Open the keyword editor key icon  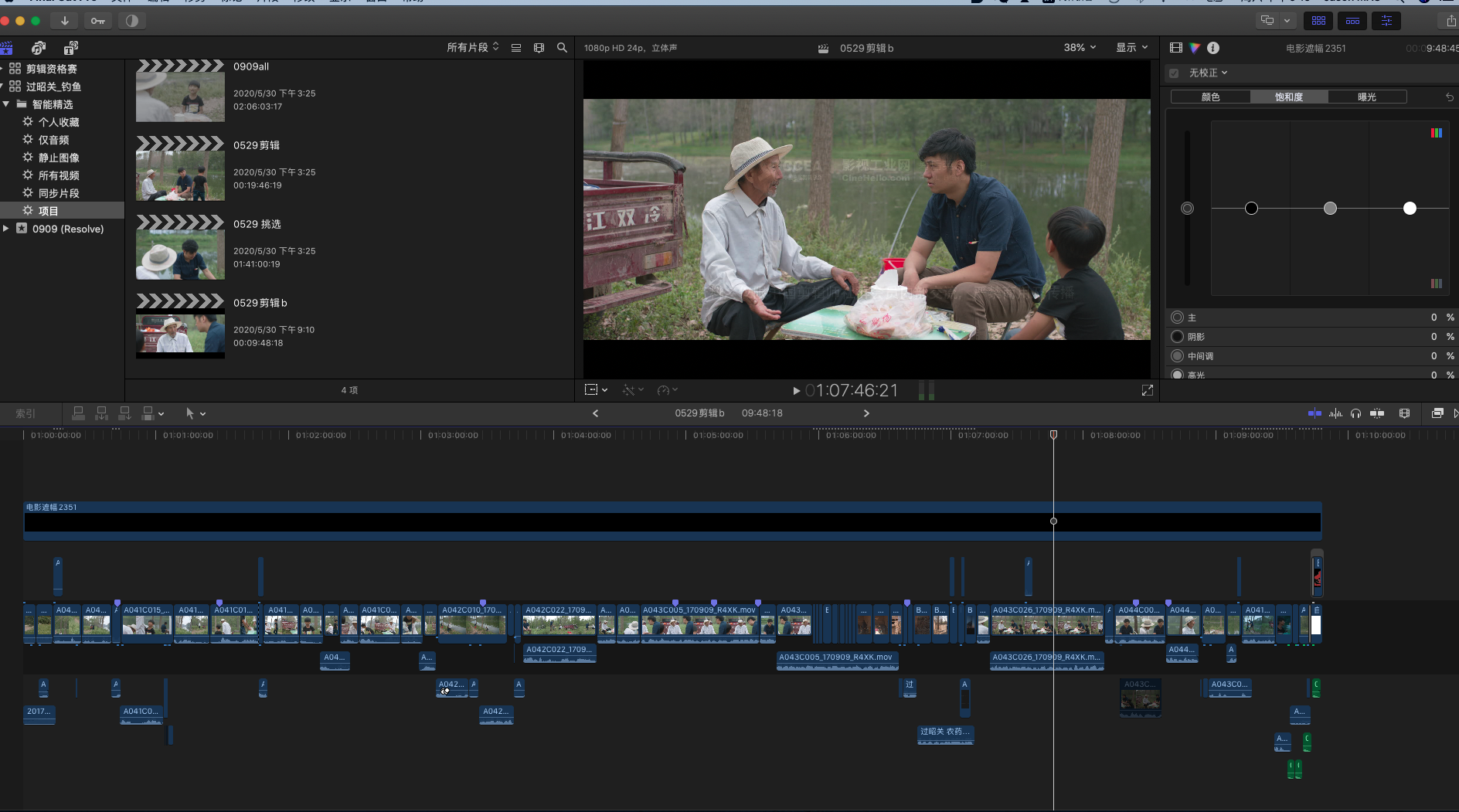[x=98, y=21]
